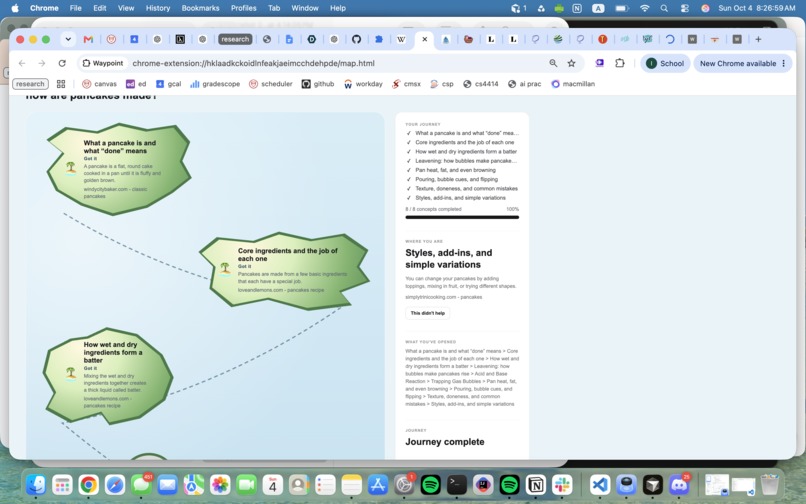The width and height of the screenshot is (806, 504).
Task: Open the research bookmarks folder
Action: click(x=30, y=84)
